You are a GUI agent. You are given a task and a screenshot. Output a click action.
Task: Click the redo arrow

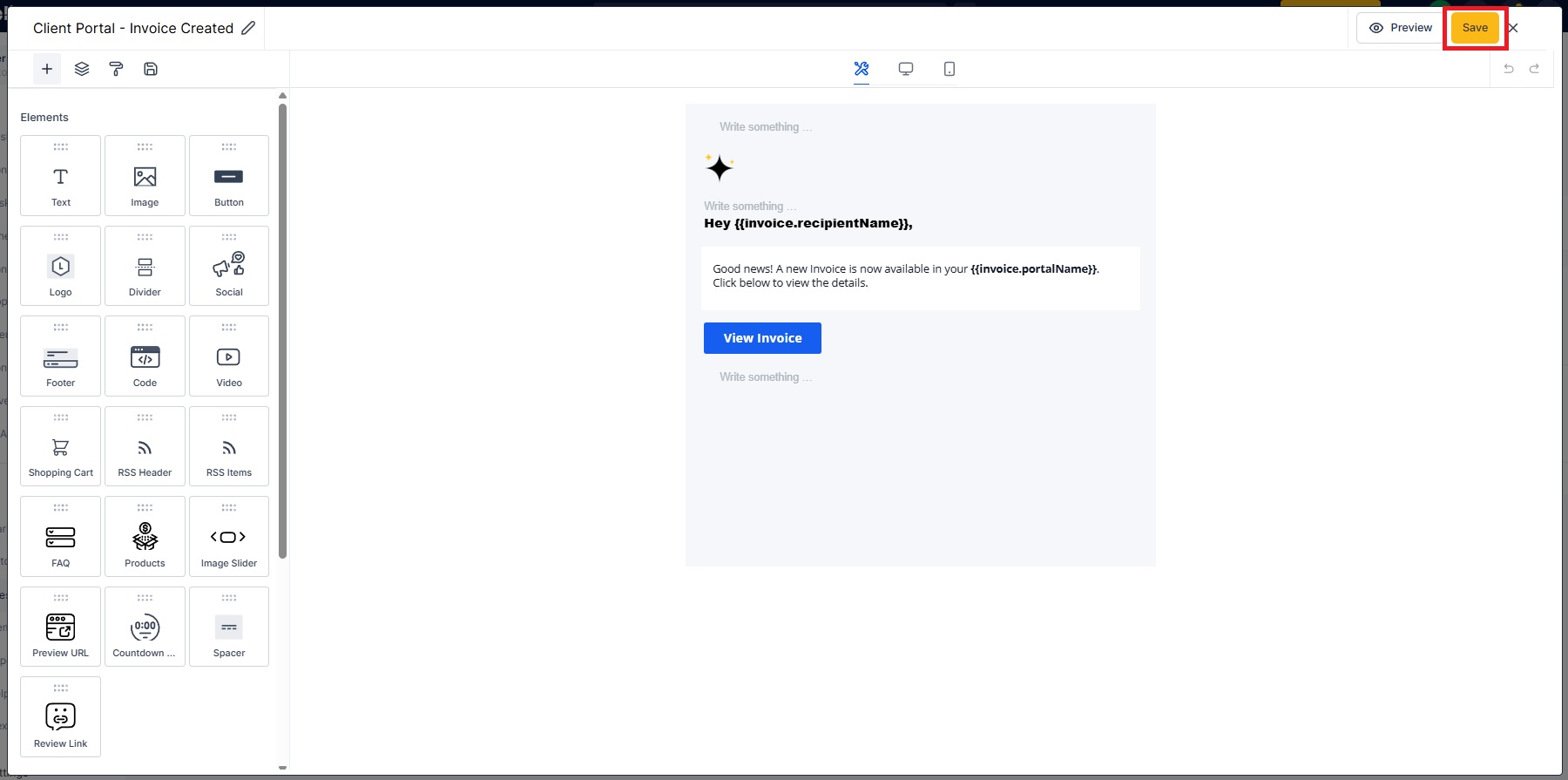point(1534,69)
